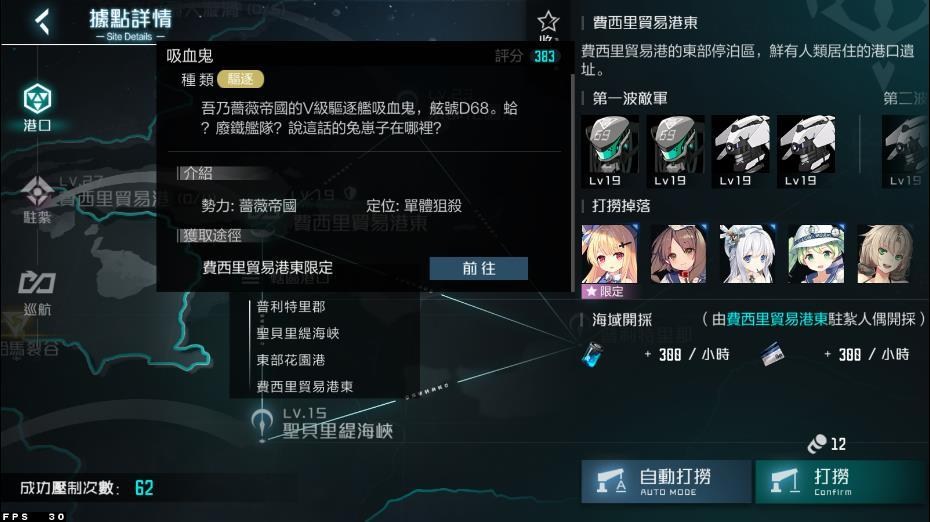Select the 港口 port icon in sidebar
The width and height of the screenshot is (930, 522).
tap(37, 107)
